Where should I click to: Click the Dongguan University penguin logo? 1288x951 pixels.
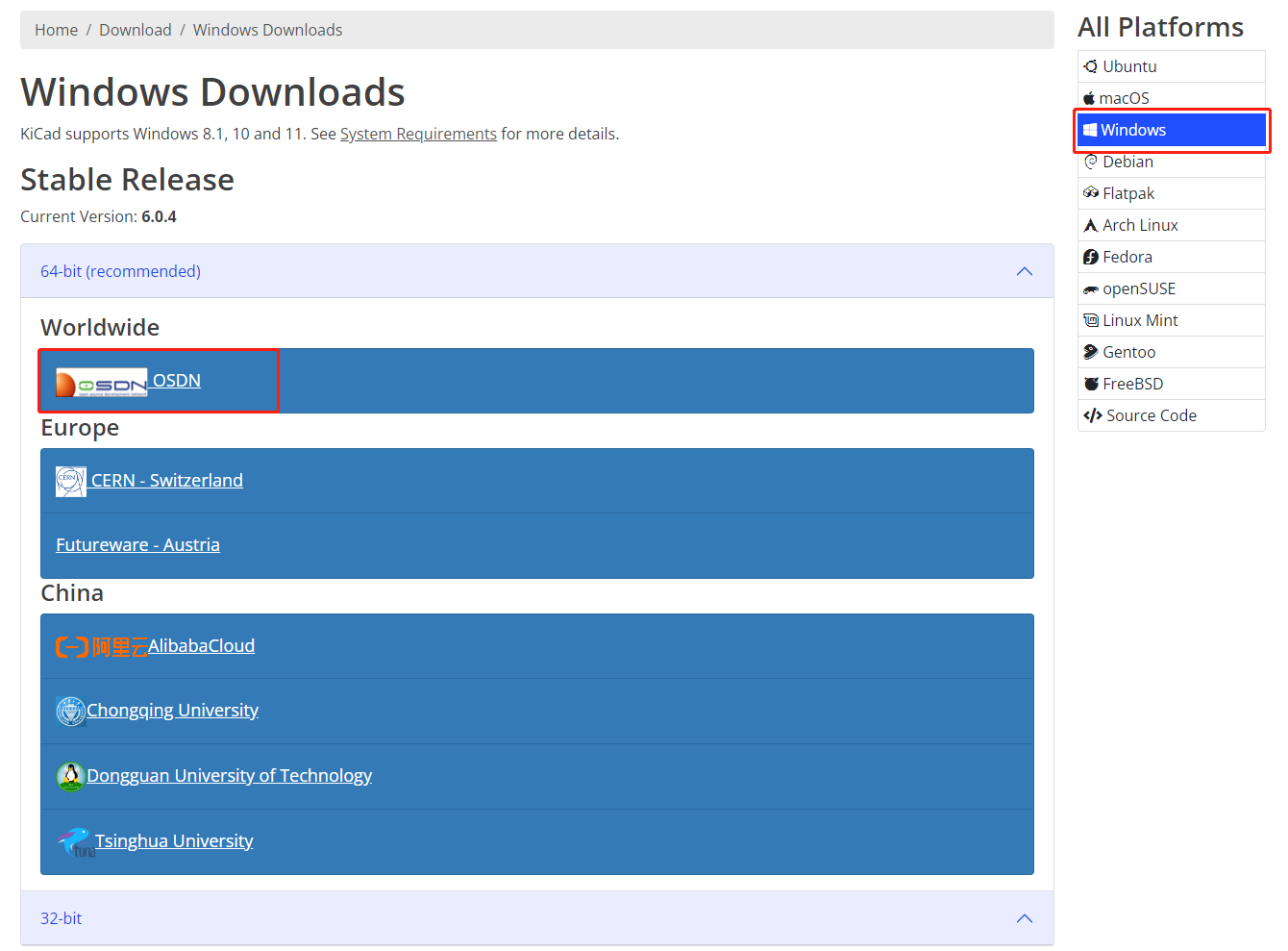[71, 777]
